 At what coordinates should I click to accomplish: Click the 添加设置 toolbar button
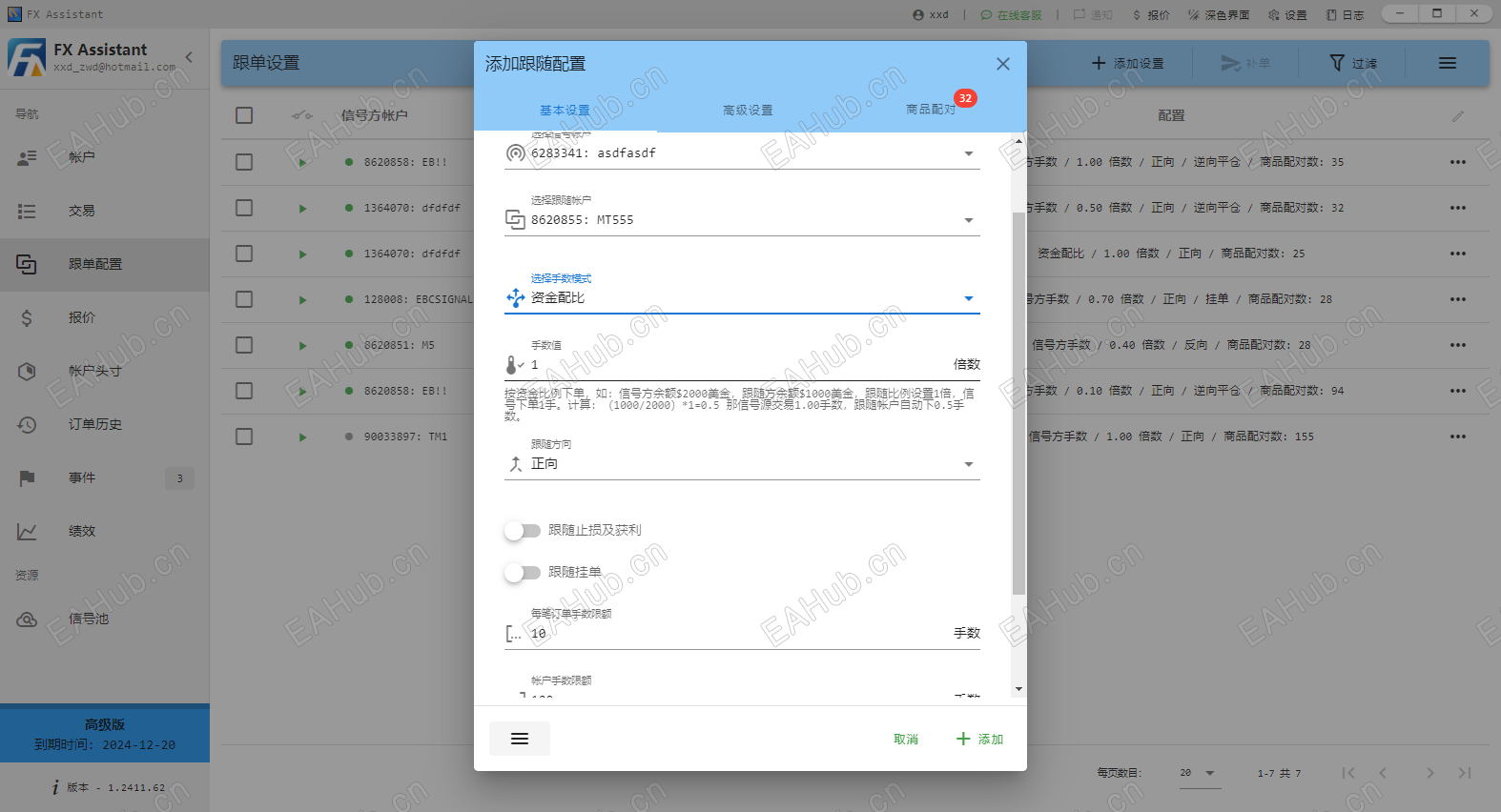(x=1127, y=63)
